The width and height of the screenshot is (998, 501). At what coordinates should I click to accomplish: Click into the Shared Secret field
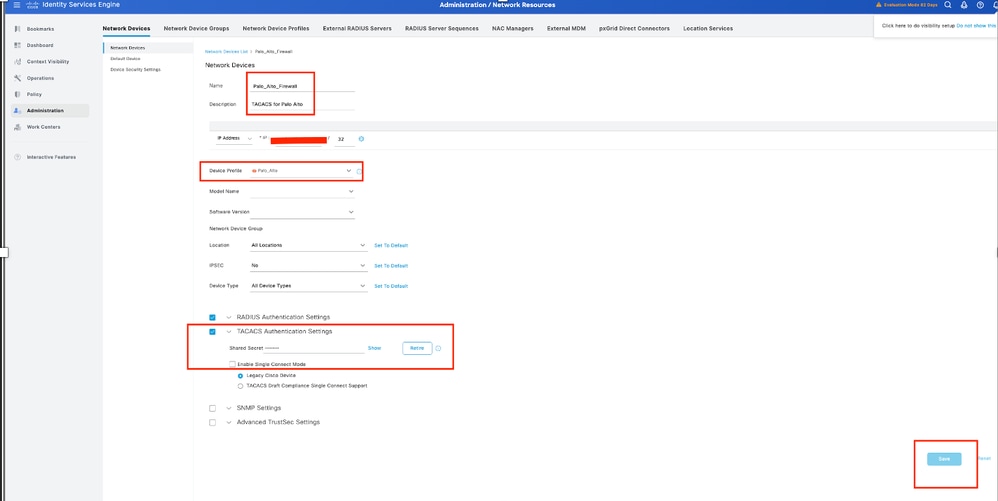[x=313, y=348]
